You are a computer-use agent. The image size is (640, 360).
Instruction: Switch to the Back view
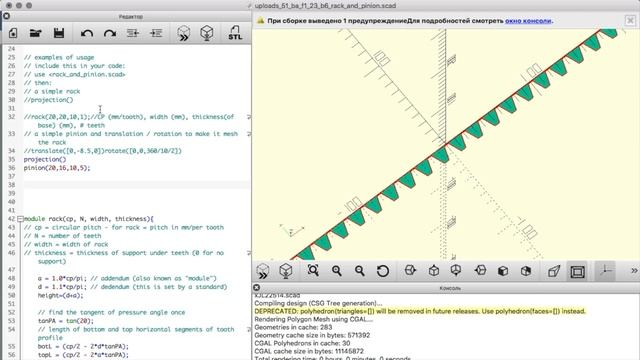526,271
